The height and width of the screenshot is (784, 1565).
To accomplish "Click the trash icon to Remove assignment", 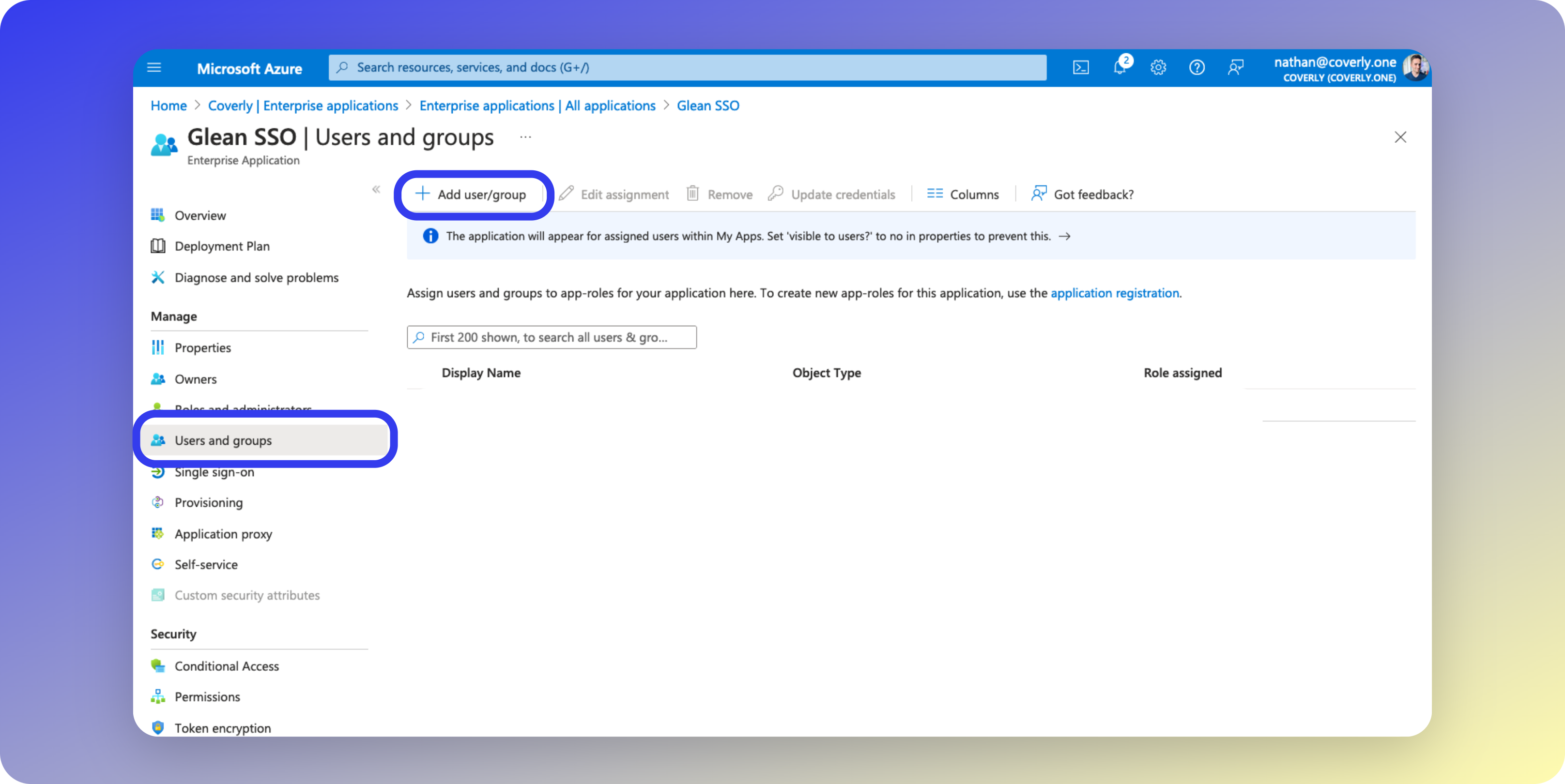I will point(693,194).
